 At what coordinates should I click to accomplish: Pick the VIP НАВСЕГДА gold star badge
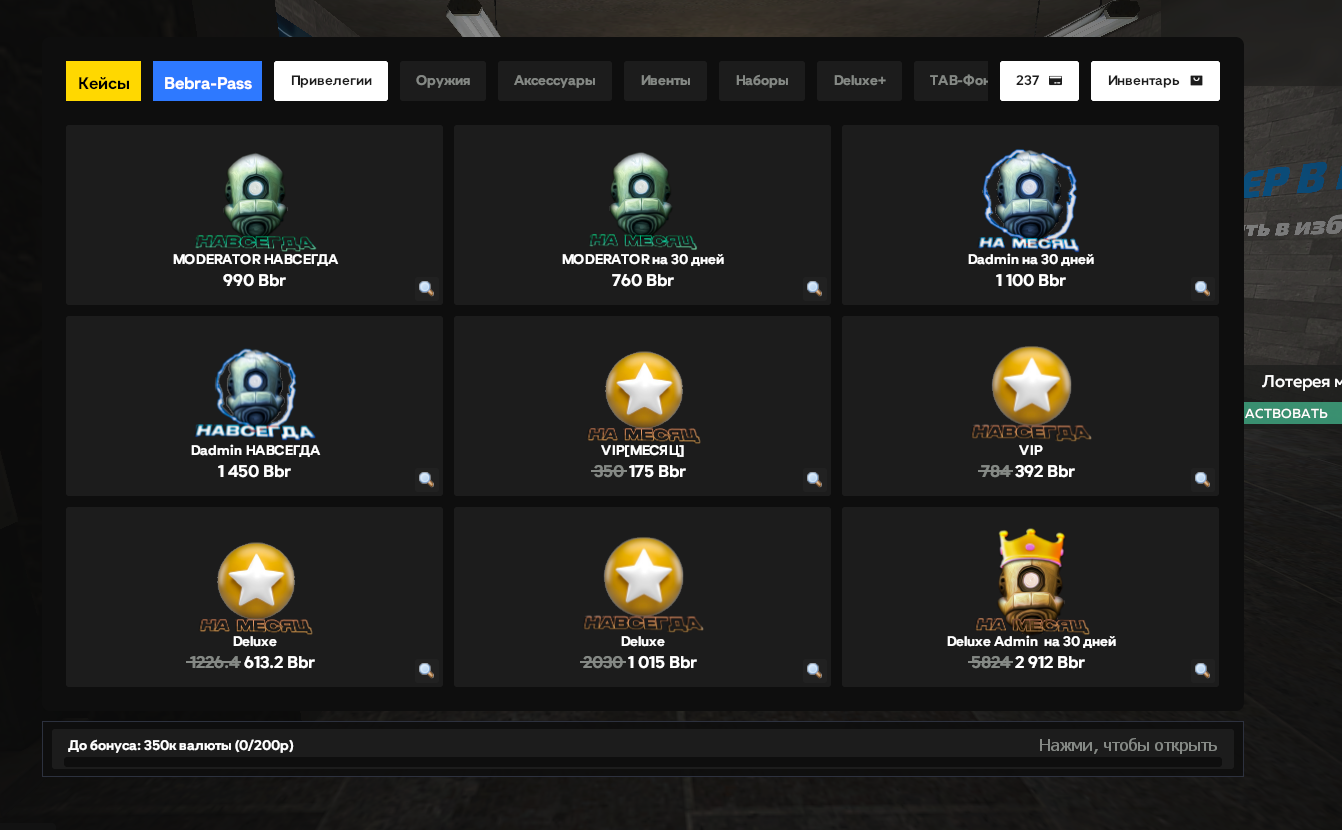pyautogui.click(x=1031, y=393)
